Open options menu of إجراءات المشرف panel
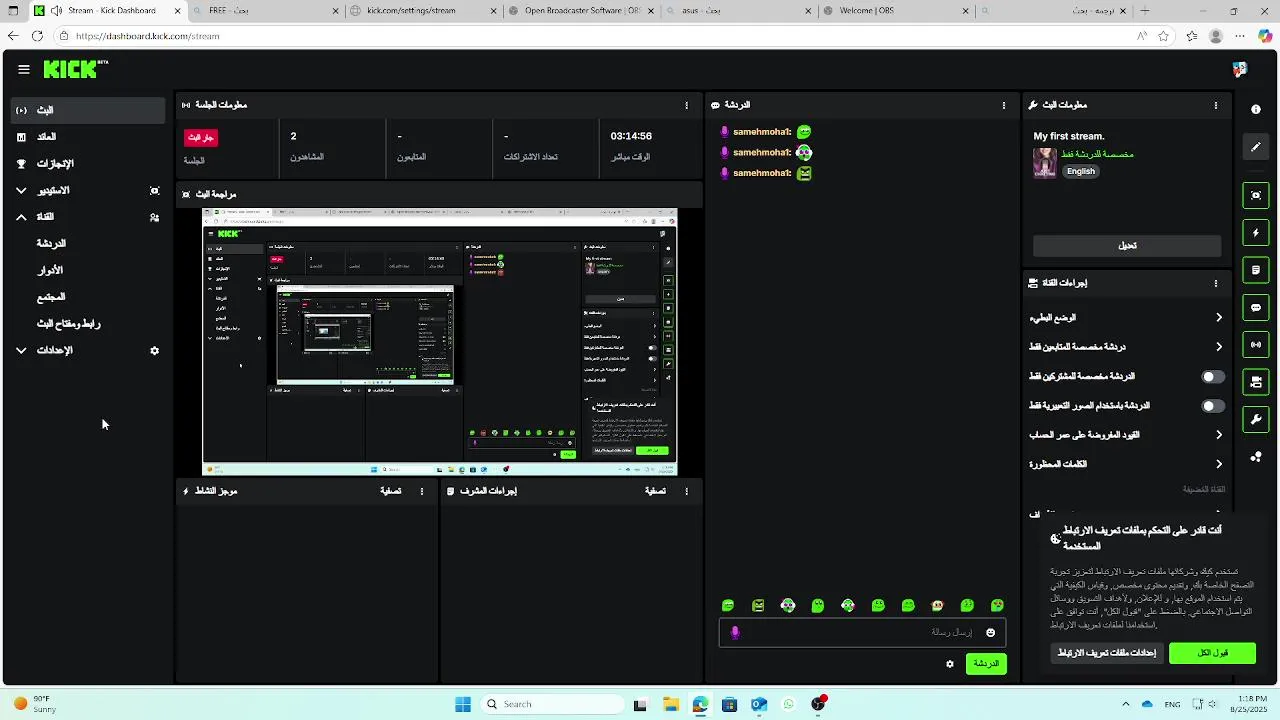Image resolution: width=1280 pixels, height=720 pixels. point(686,491)
